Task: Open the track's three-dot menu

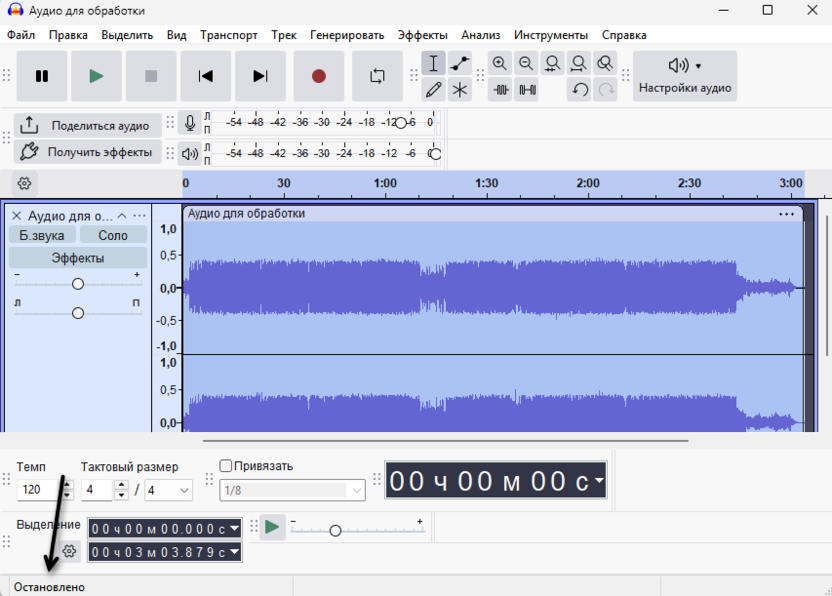Action: click(x=139, y=216)
